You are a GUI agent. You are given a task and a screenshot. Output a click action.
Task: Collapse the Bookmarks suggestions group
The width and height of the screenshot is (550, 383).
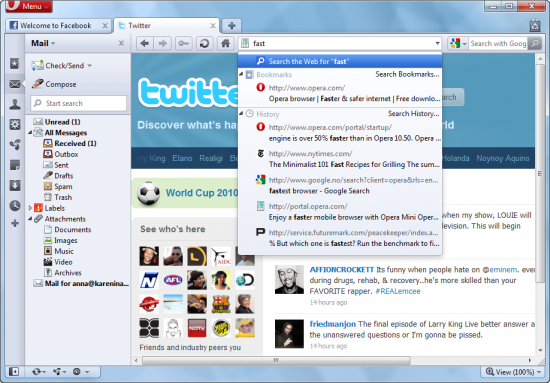241,74
